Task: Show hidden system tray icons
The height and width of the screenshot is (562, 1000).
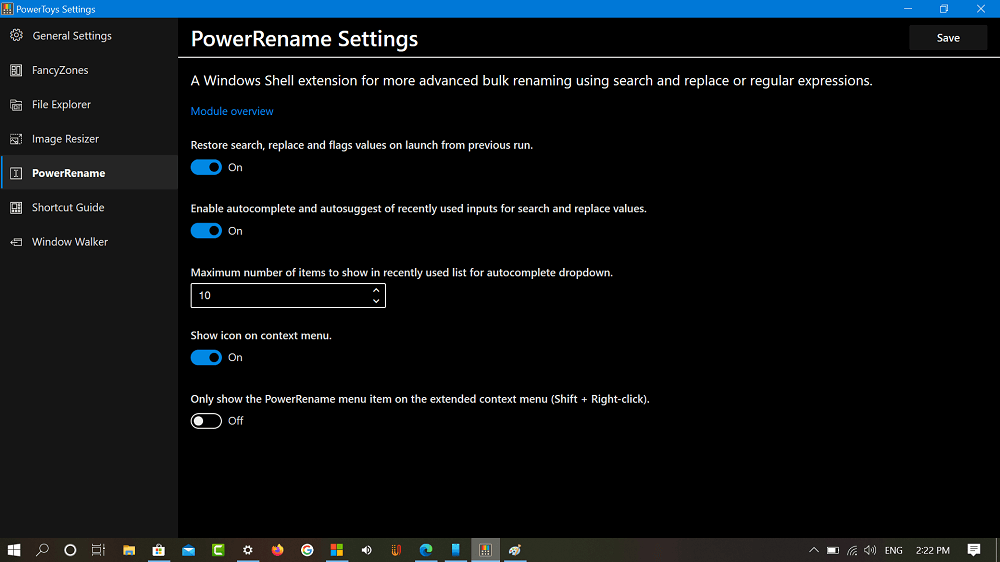Action: [x=814, y=550]
